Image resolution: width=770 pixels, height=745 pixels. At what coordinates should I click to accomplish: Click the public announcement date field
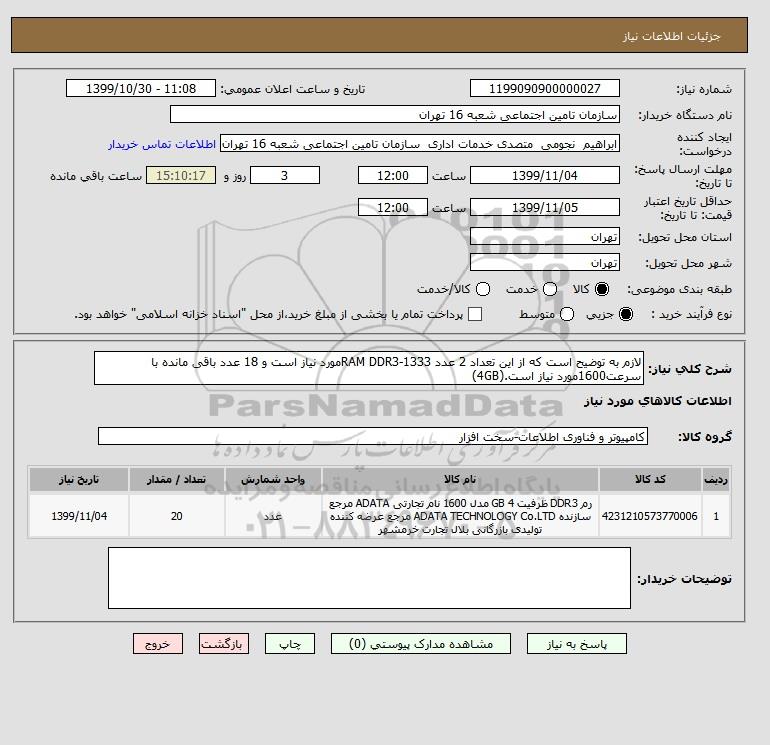tap(141, 88)
